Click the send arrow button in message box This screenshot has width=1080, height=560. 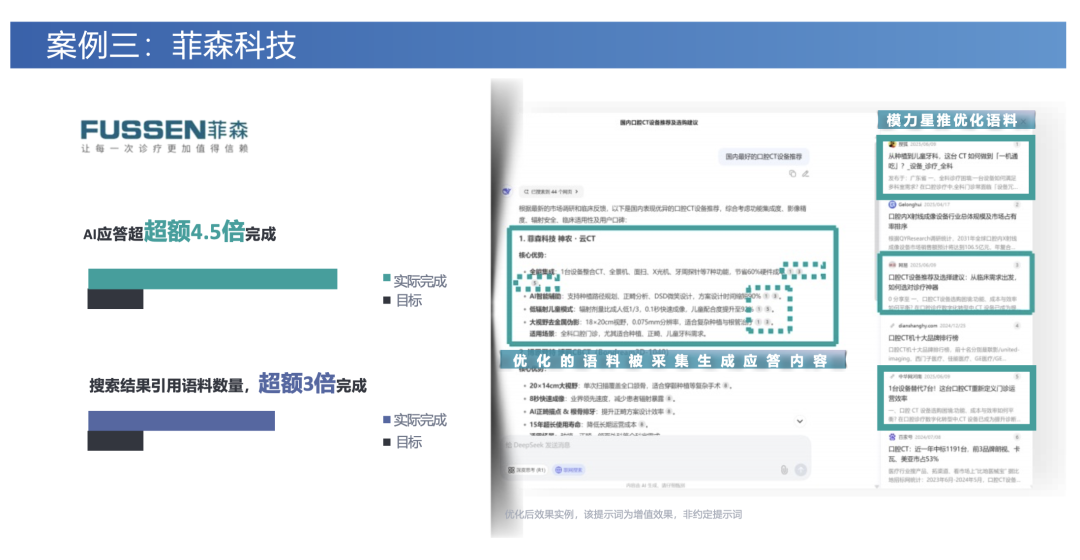click(800, 470)
